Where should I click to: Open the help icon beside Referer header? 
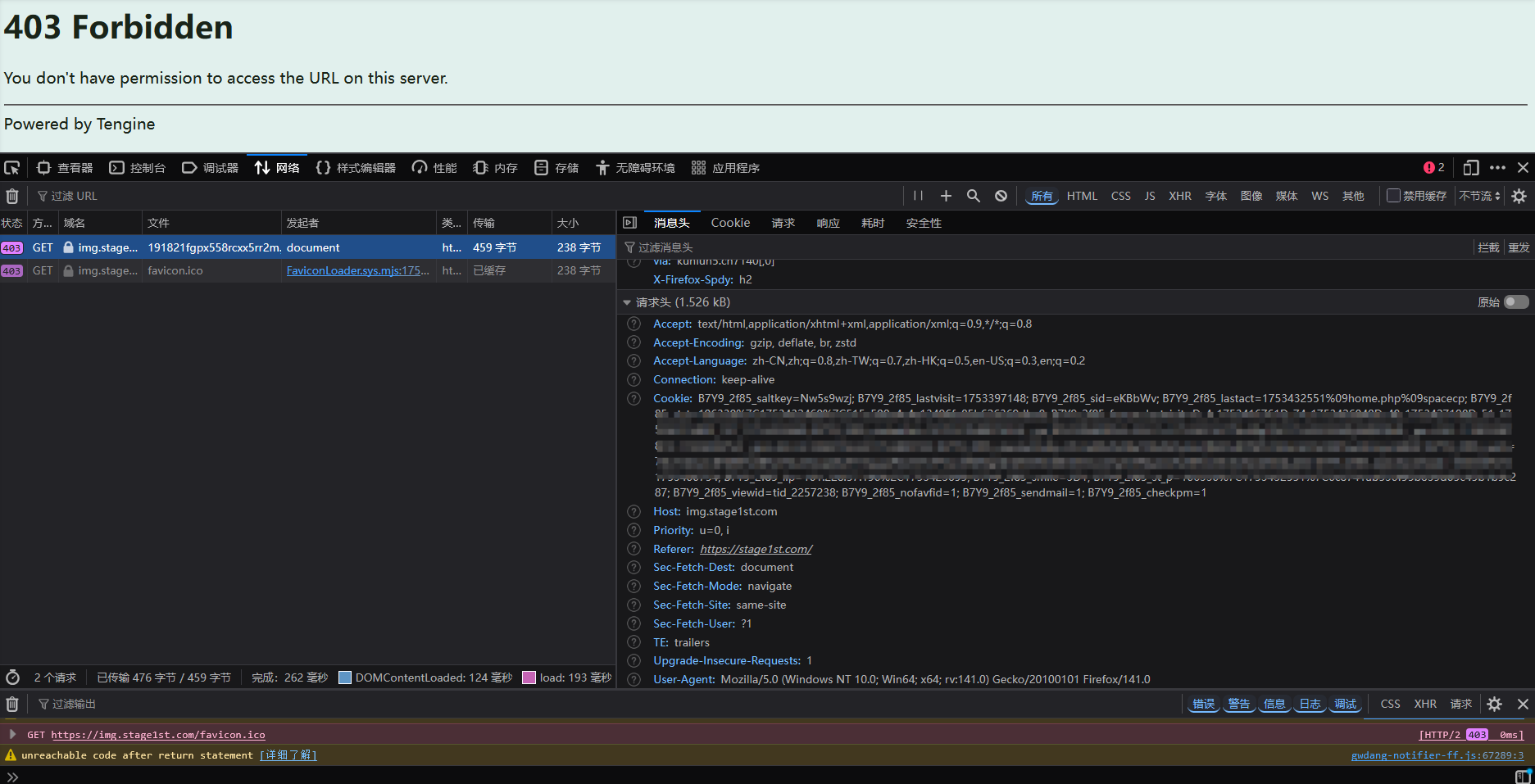[x=634, y=549]
